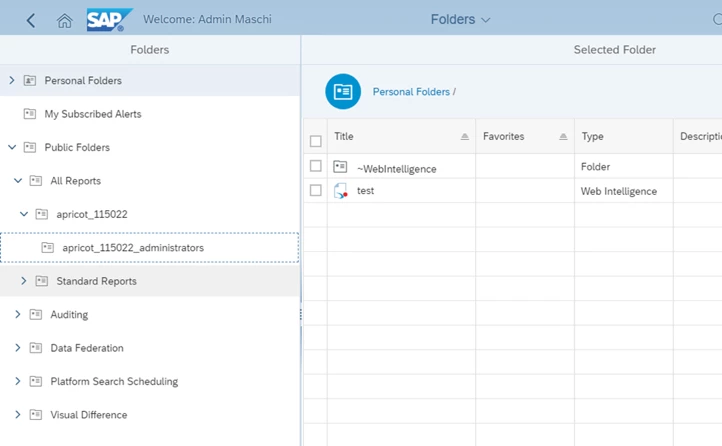Click the Platform Search Scheduling folder icon
722x446 pixels.
tap(36, 381)
